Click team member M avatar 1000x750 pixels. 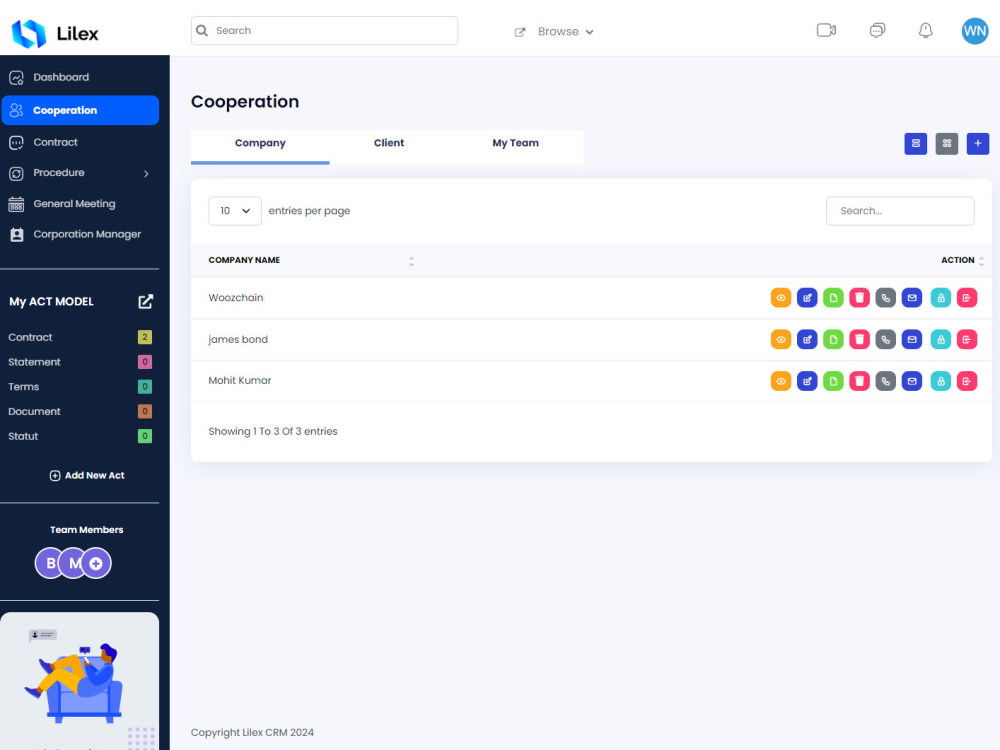(72, 564)
